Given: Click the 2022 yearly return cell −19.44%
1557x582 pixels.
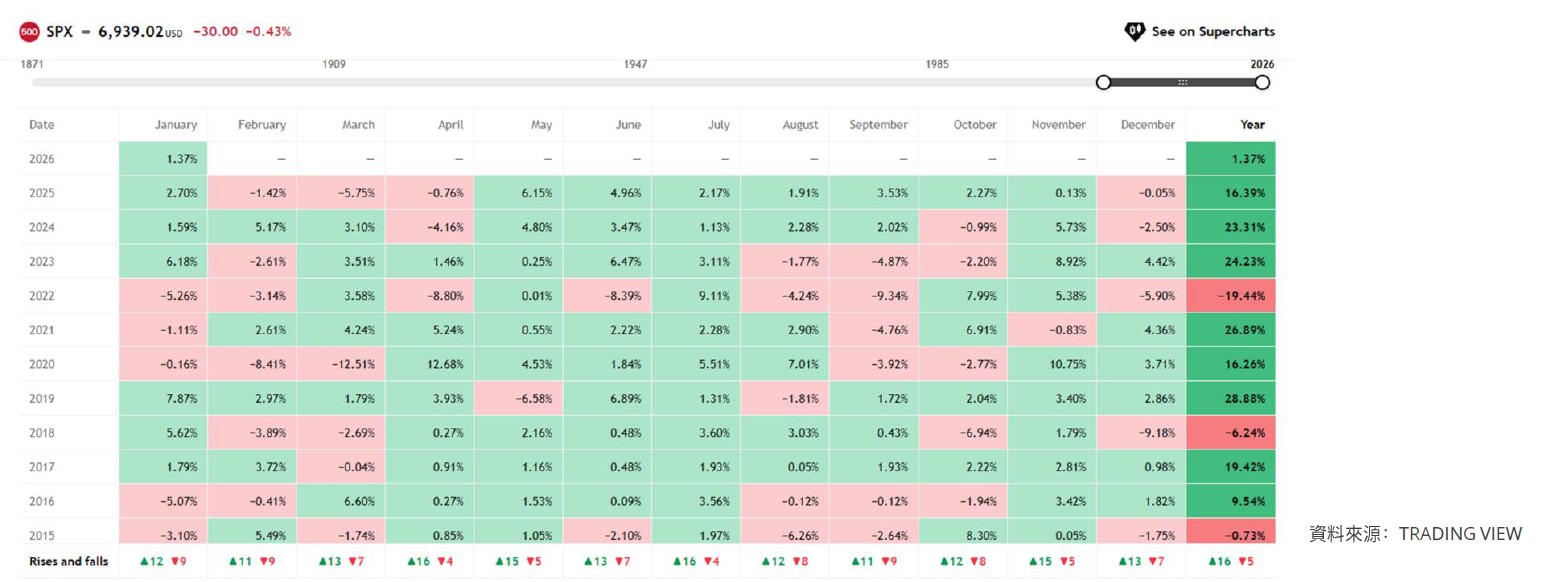Looking at the screenshot, I should (1231, 296).
